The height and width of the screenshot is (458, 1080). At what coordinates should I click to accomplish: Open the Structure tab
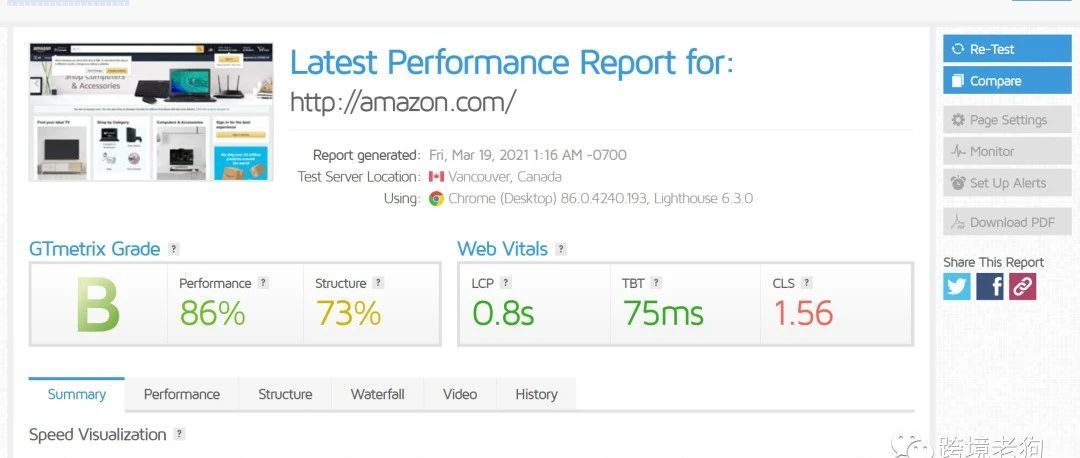[x=285, y=394]
